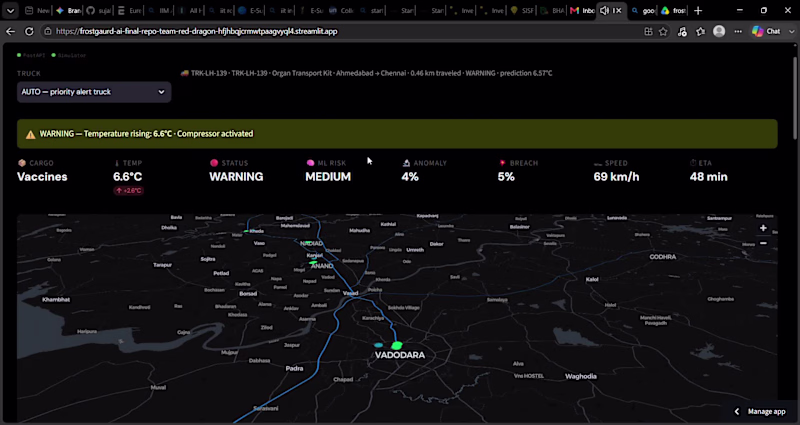Viewport: 800px width, 425px height.
Task: Open the browser apps grid icon
Action: [x=648, y=32]
